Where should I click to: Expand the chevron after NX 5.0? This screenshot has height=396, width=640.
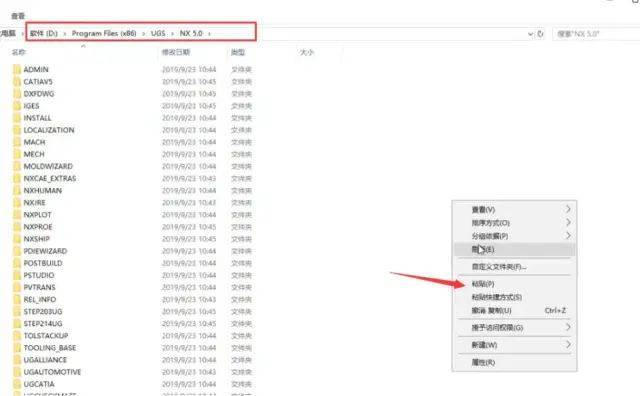(x=209, y=33)
